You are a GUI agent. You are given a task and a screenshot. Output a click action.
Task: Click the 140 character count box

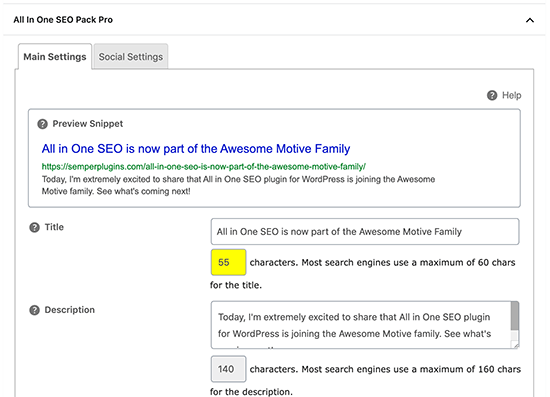228,369
